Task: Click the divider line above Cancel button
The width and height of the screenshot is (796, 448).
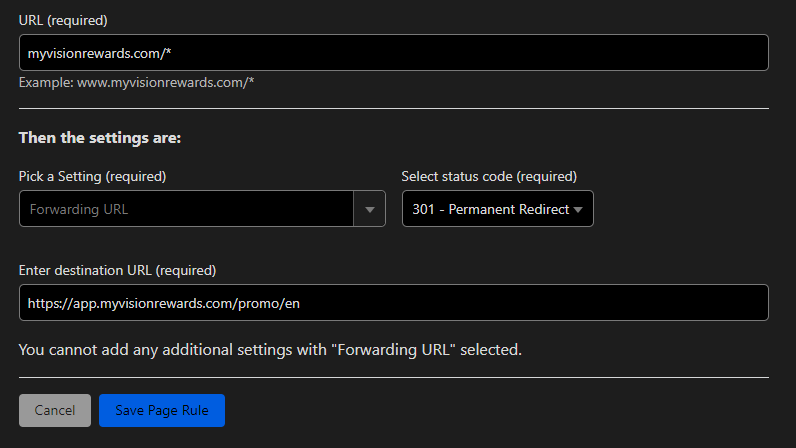Action: tap(393, 377)
